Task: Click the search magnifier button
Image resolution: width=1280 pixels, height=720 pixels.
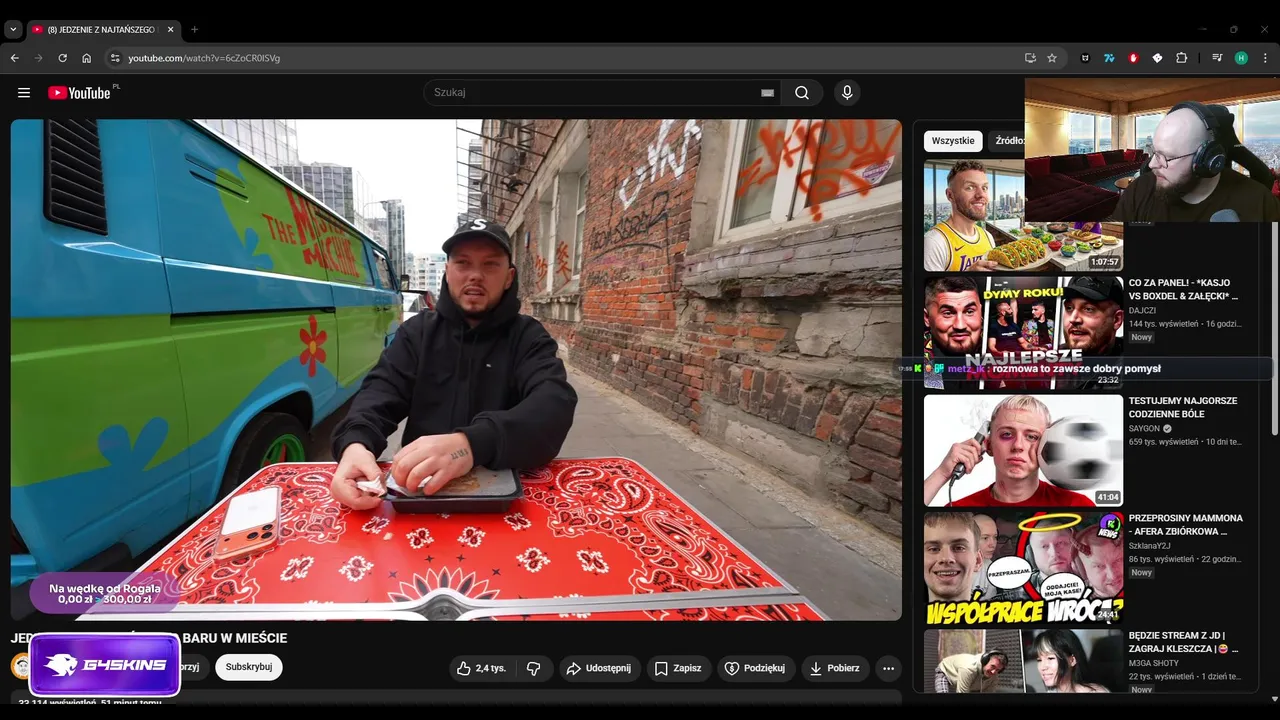Action: [x=802, y=93]
